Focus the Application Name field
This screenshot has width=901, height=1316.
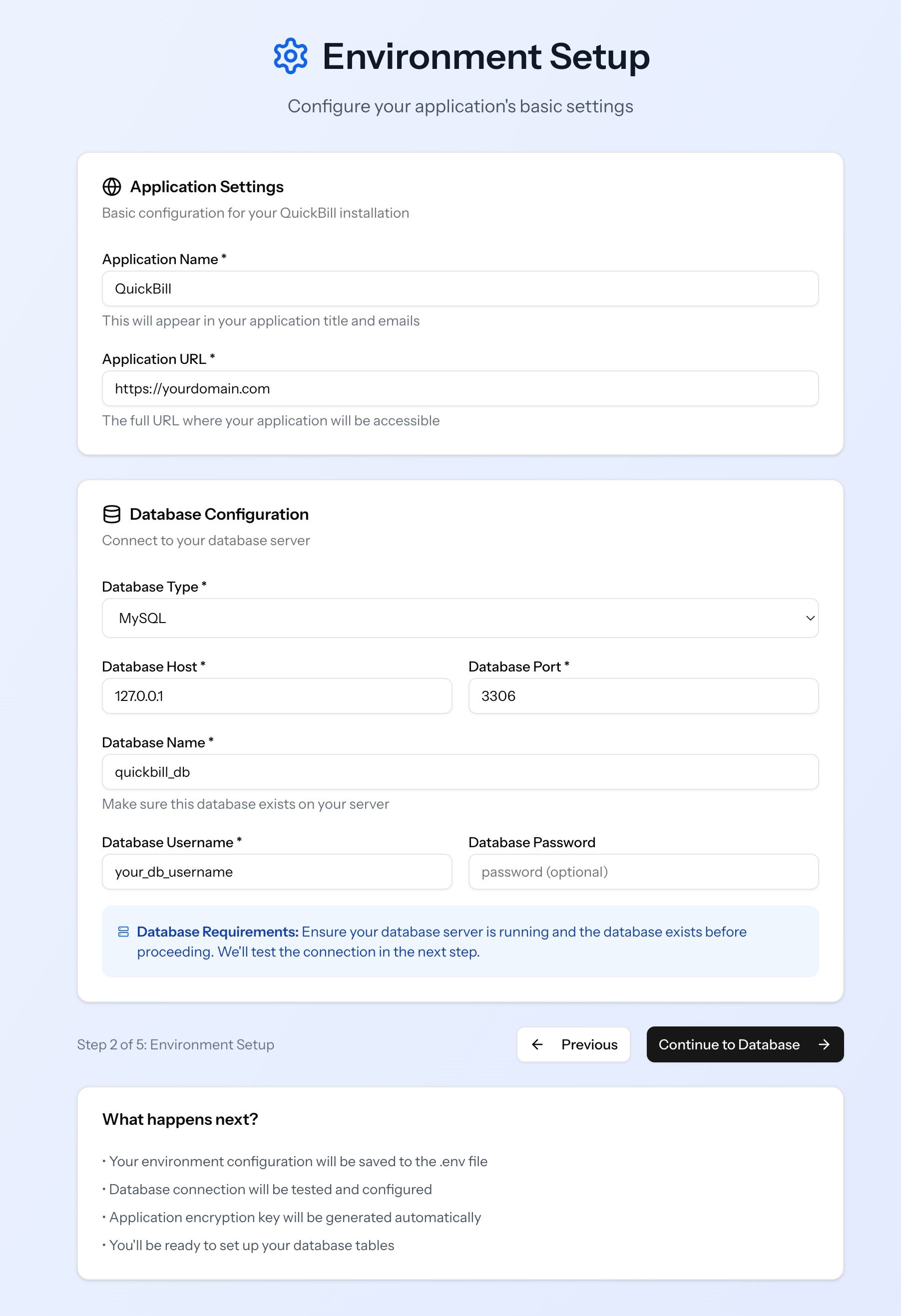pyautogui.click(x=459, y=289)
